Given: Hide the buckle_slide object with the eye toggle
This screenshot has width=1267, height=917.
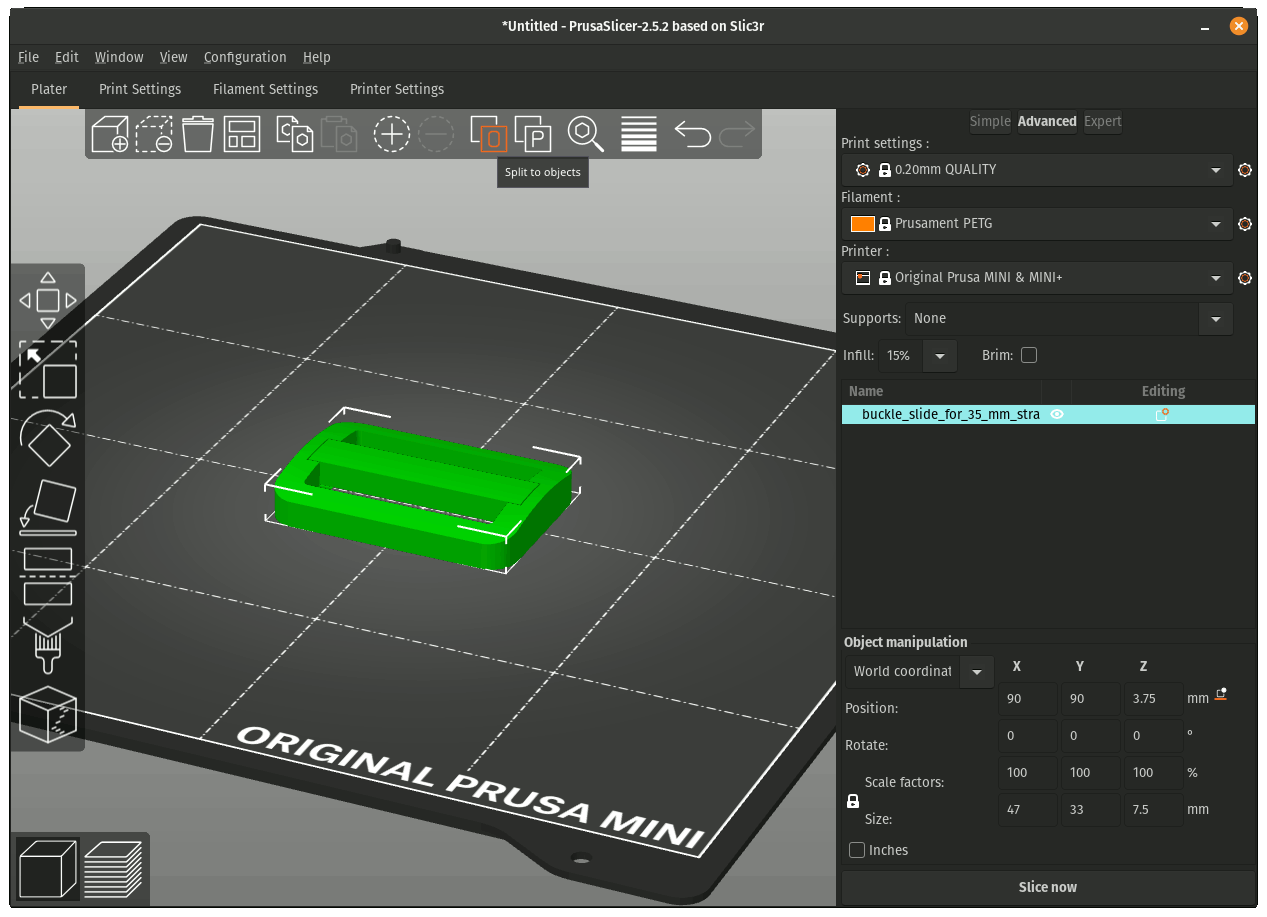Looking at the screenshot, I should coord(1057,414).
